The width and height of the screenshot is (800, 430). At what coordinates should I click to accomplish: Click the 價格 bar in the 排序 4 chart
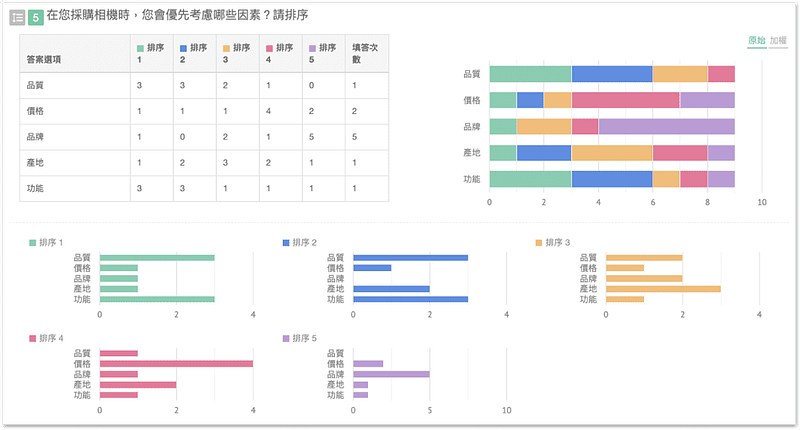(x=177, y=364)
